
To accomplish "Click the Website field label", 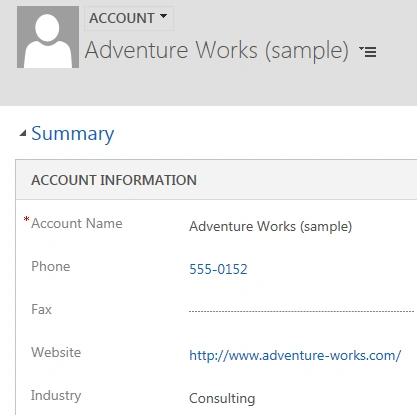I will point(56,352).
